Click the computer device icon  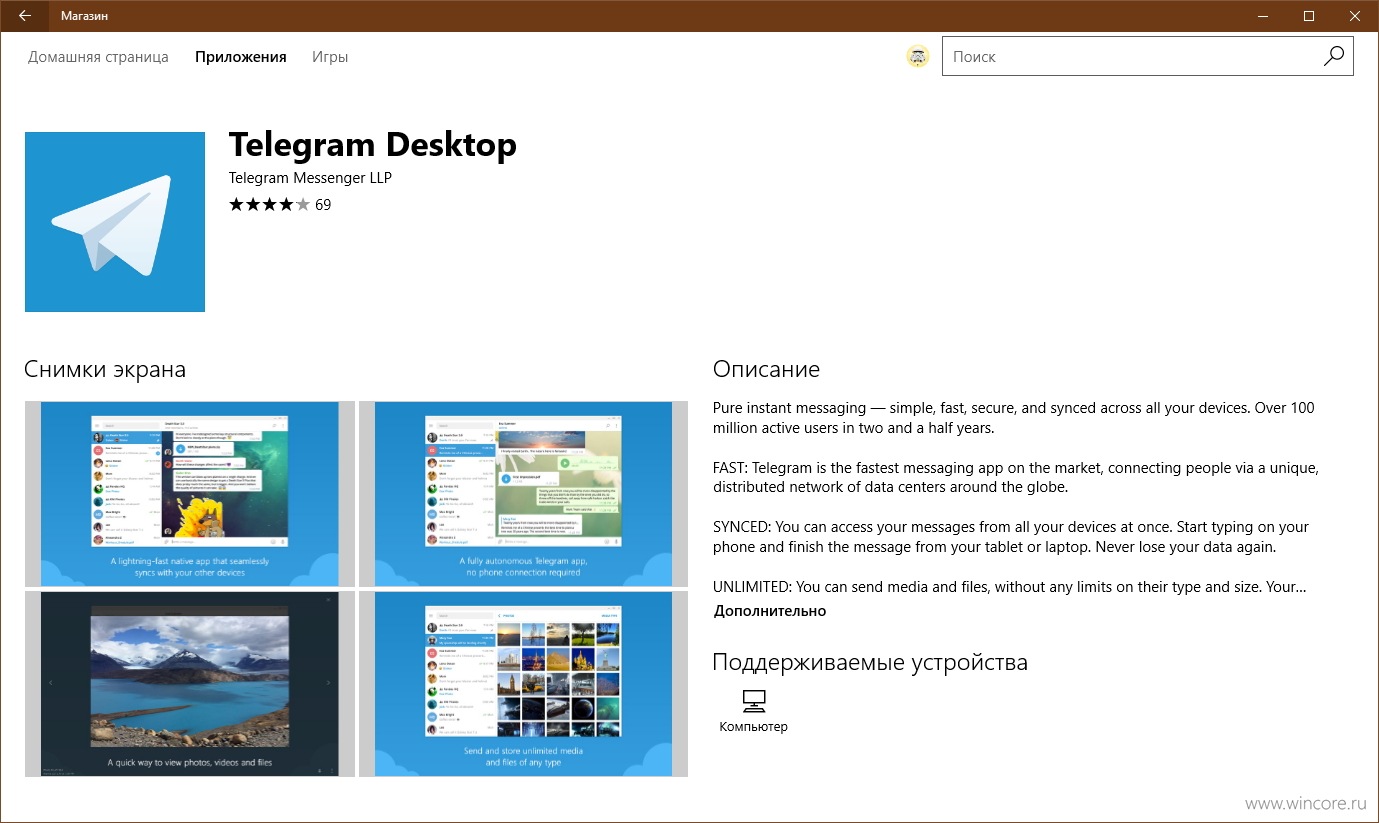click(754, 700)
